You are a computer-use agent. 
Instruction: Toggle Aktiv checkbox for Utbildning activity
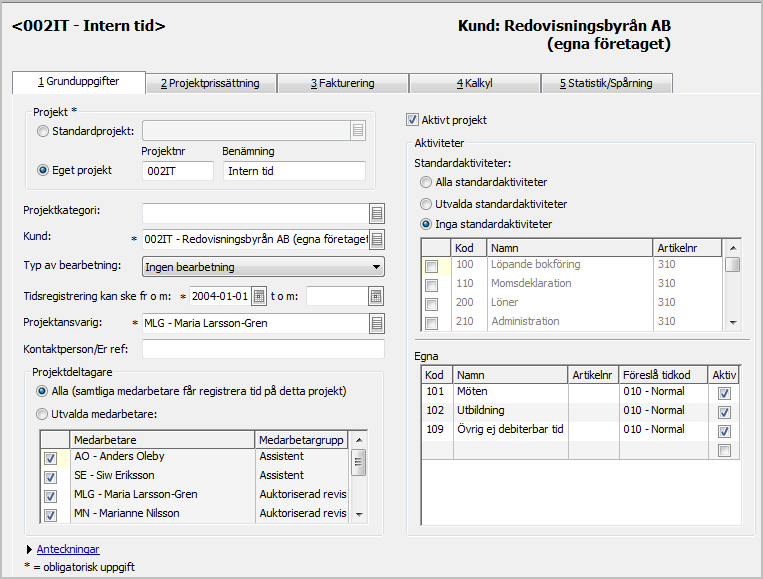[x=724, y=412]
